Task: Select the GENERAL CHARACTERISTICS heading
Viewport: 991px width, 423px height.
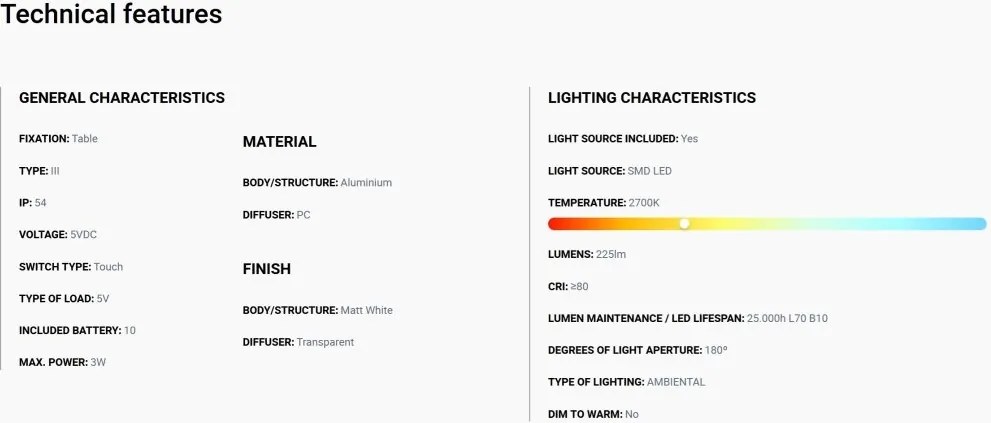Action: [122, 98]
